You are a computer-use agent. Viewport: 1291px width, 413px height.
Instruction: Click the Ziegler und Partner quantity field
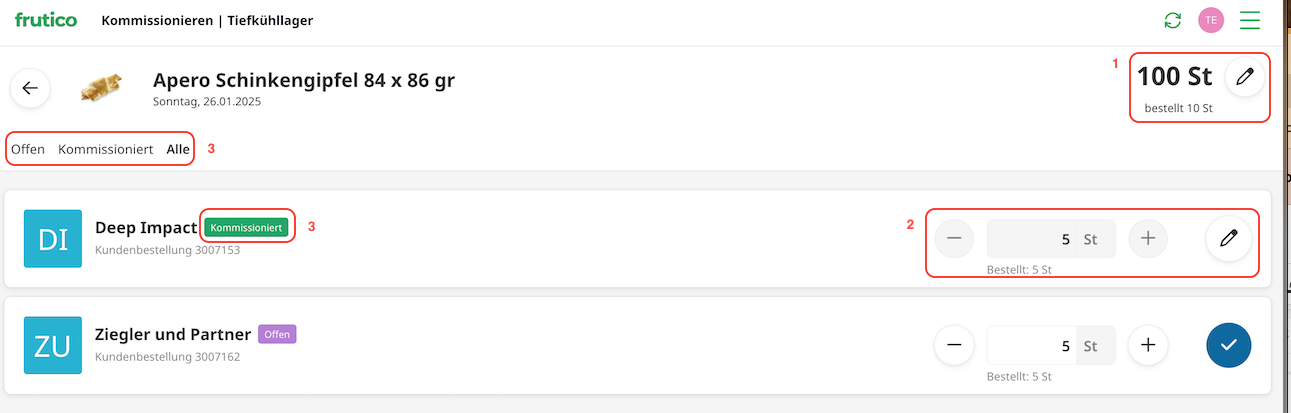pyautogui.click(x=1031, y=346)
